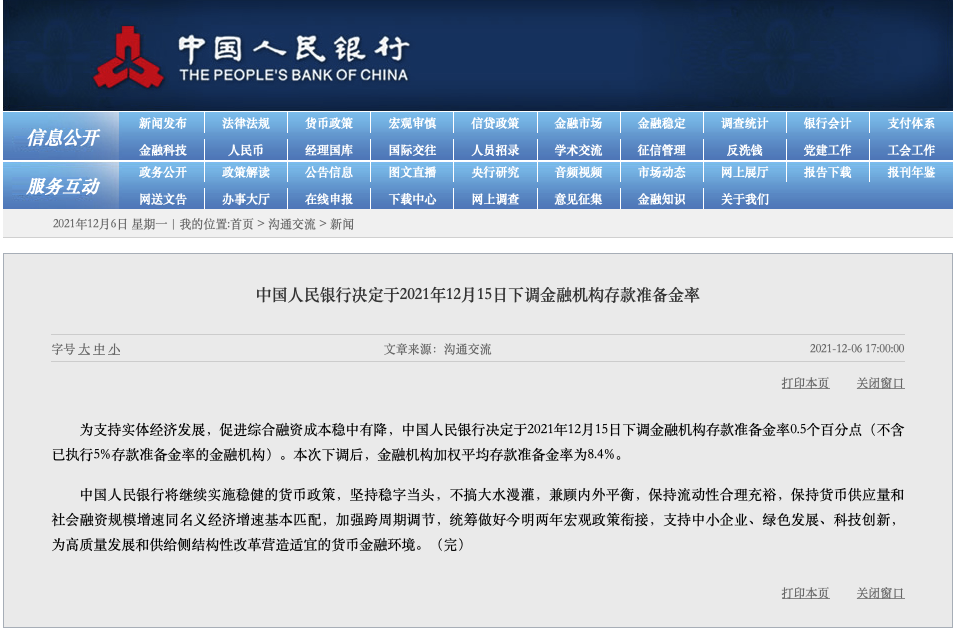
Task: Open 国际交往 menu entry
Action: tap(412, 150)
